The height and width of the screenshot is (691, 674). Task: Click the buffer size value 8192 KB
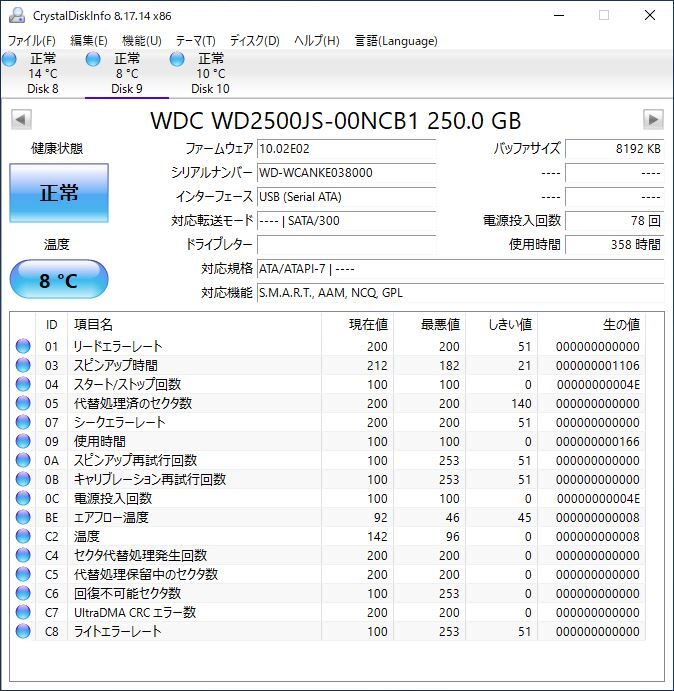pyautogui.click(x=614, y=149)
